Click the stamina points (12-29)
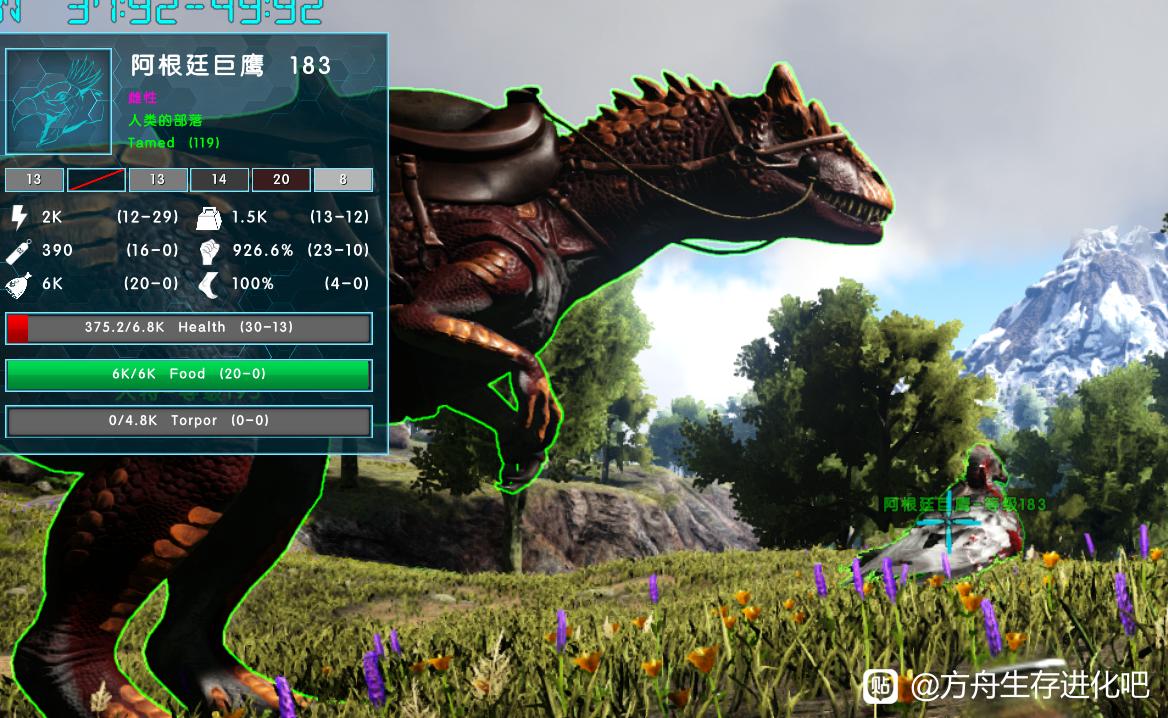The image size is (1168, 718). pyautogui.click(x=147, y=217)
